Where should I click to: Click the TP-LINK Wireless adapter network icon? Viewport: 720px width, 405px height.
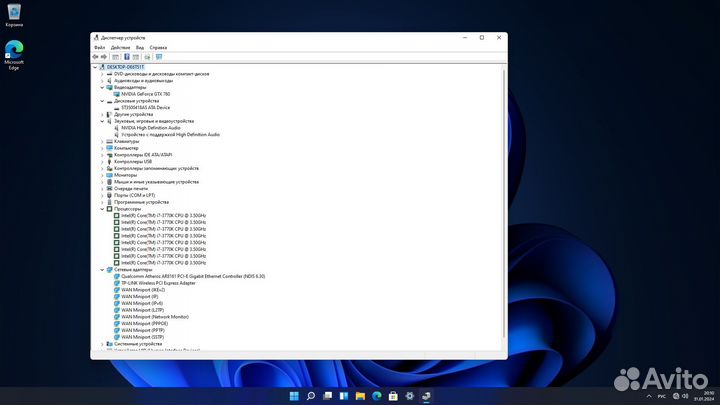tap(117, 283)
